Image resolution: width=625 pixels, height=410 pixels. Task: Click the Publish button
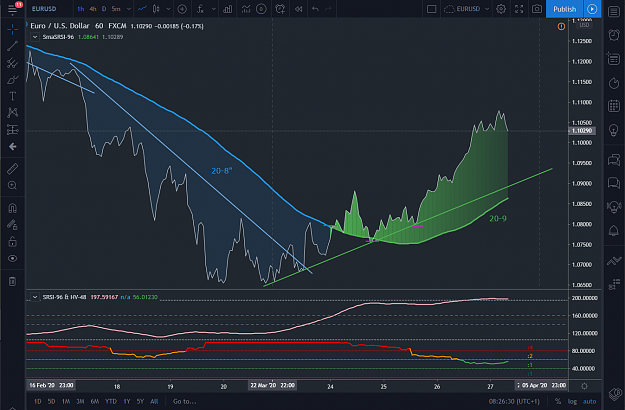(564, 9)
